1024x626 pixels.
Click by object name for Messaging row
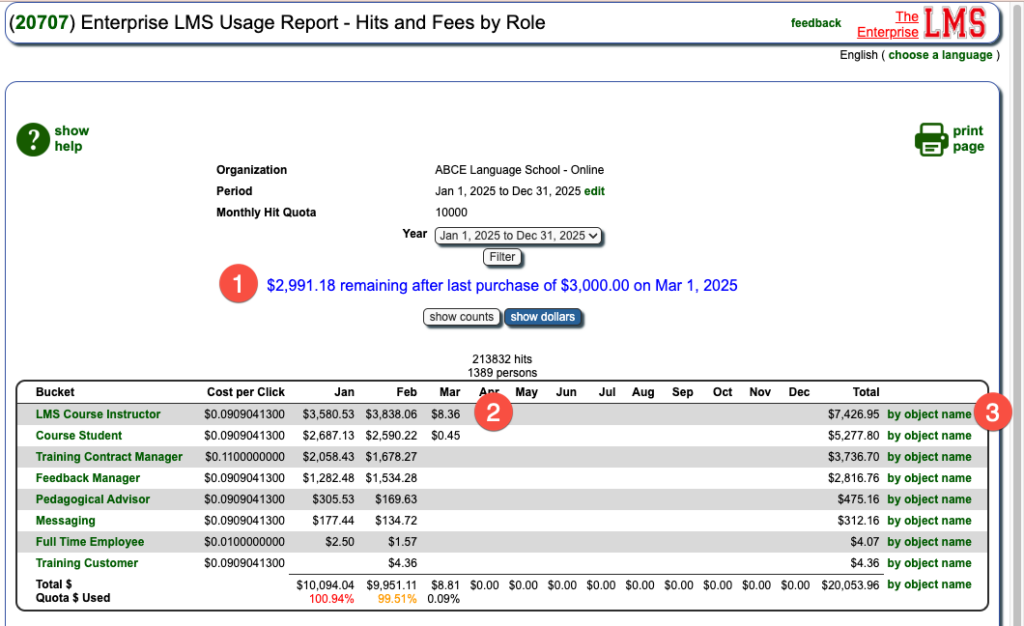click(x=929, y=521)
